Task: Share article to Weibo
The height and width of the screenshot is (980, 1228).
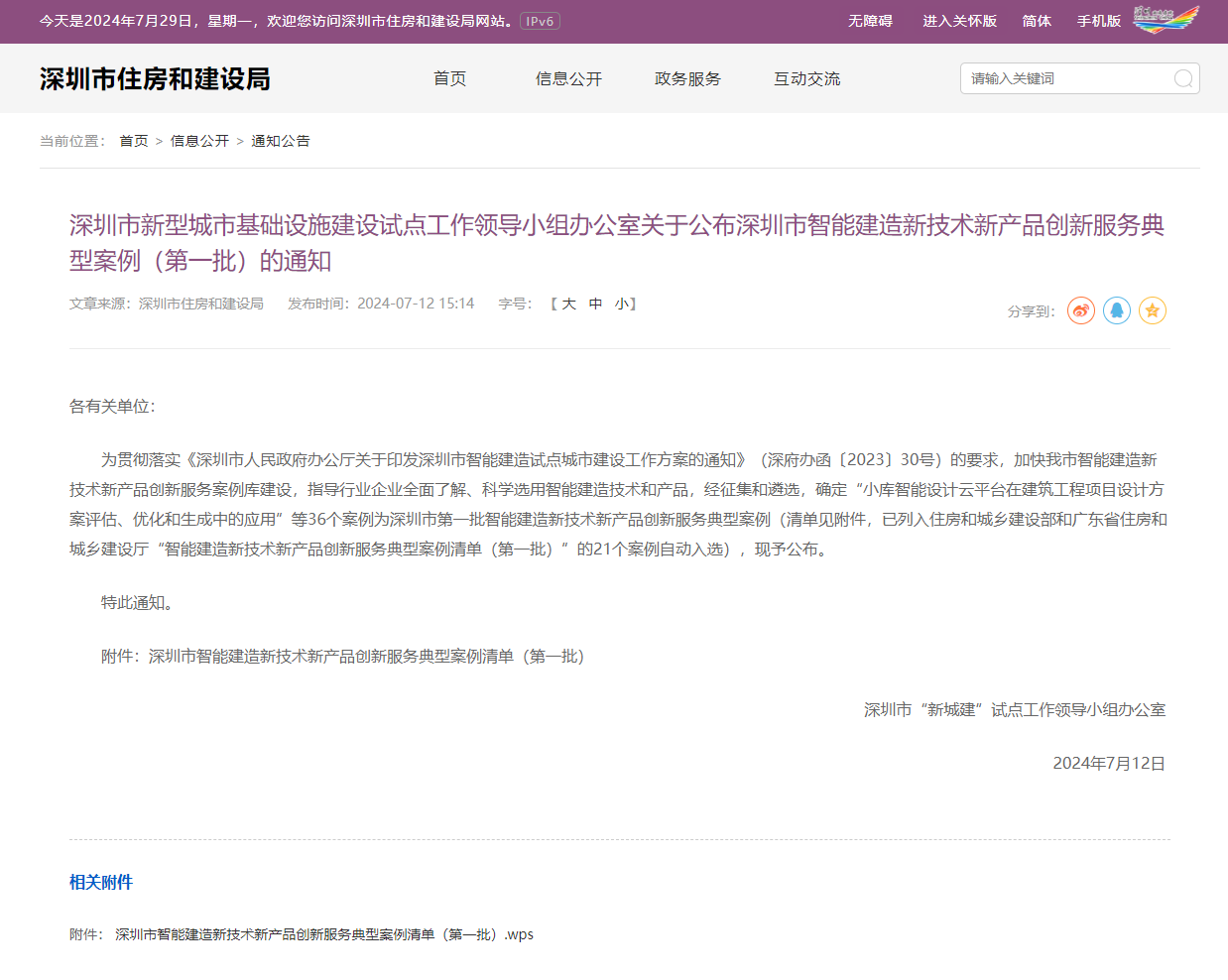Action: pos(1080,310)
